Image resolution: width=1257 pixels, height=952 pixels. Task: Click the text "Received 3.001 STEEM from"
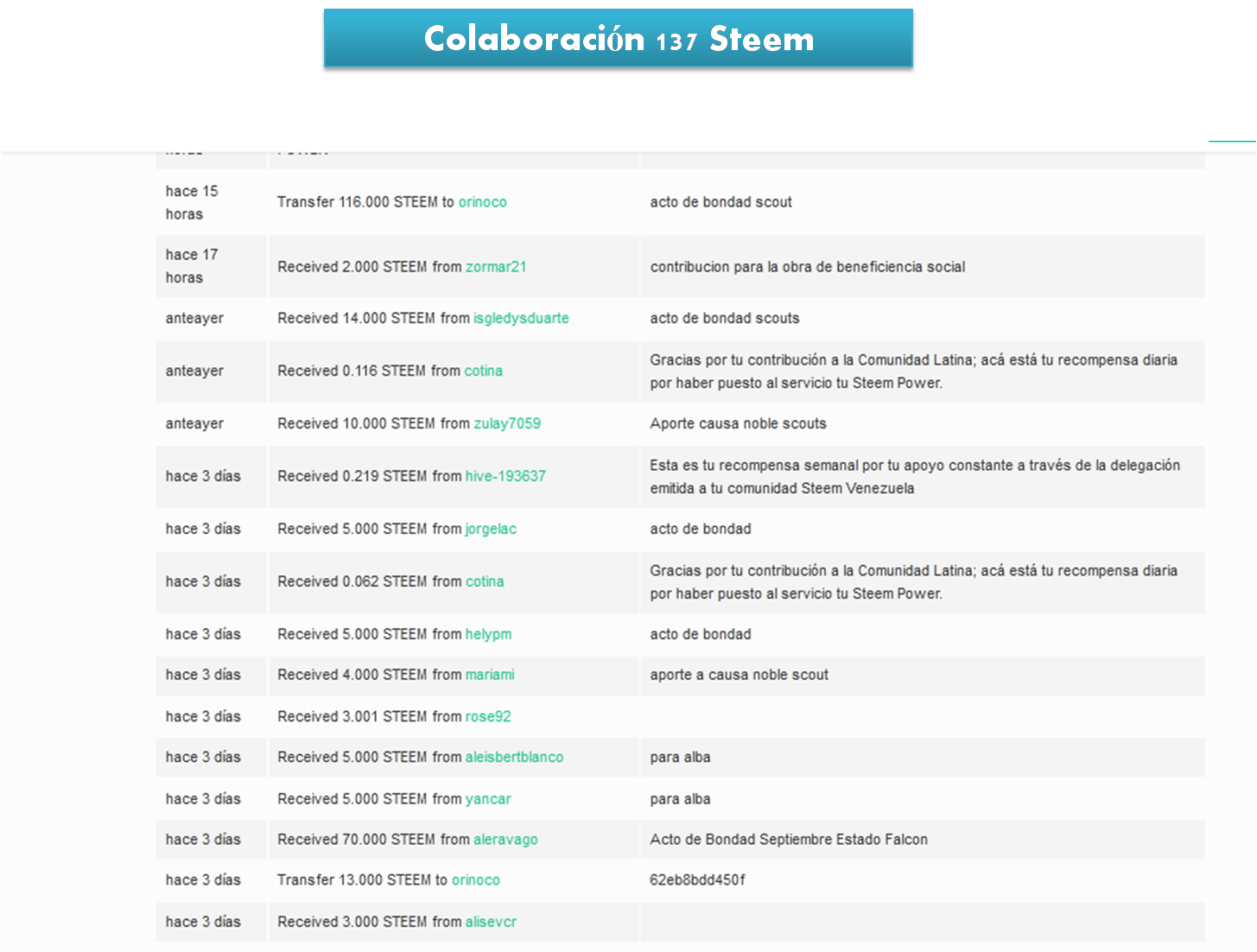click(370, 716)
